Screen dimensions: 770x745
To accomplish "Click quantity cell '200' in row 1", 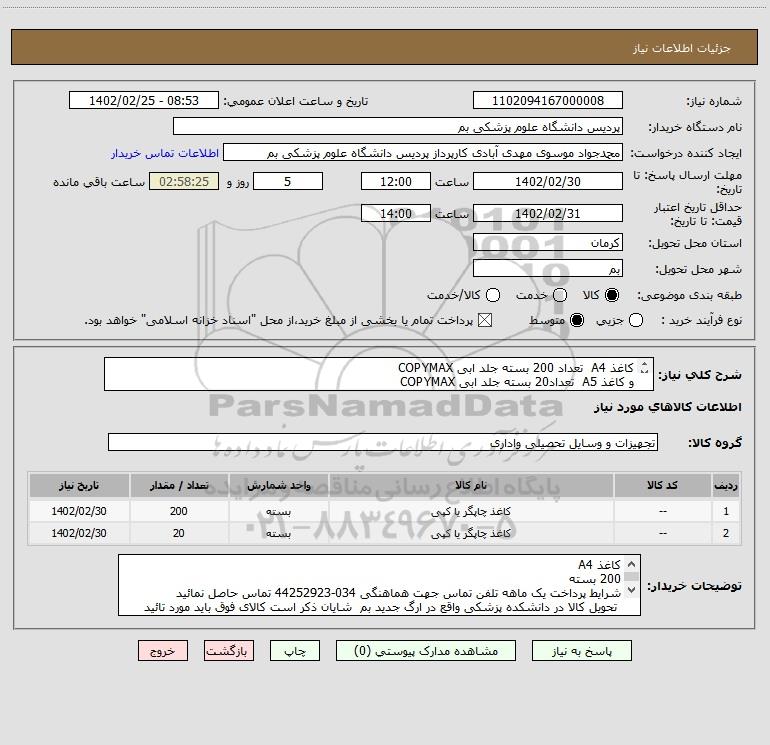I will coord(179,511).
